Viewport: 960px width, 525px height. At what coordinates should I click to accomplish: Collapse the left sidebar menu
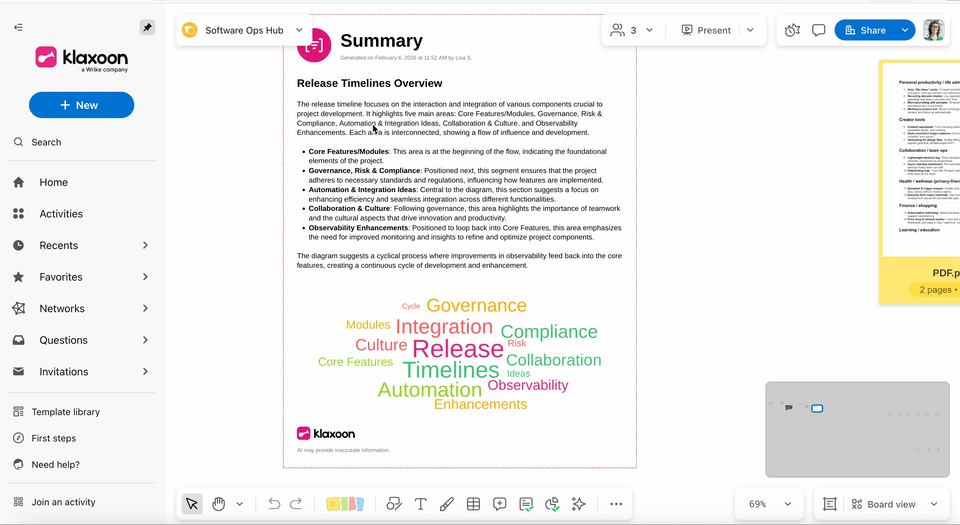click(18, 27)
